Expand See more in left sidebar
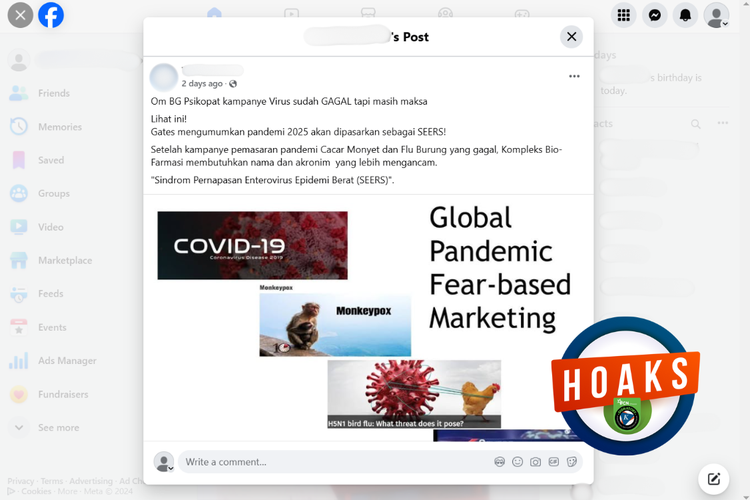750x500 pixels. click(x=58, y=427)
